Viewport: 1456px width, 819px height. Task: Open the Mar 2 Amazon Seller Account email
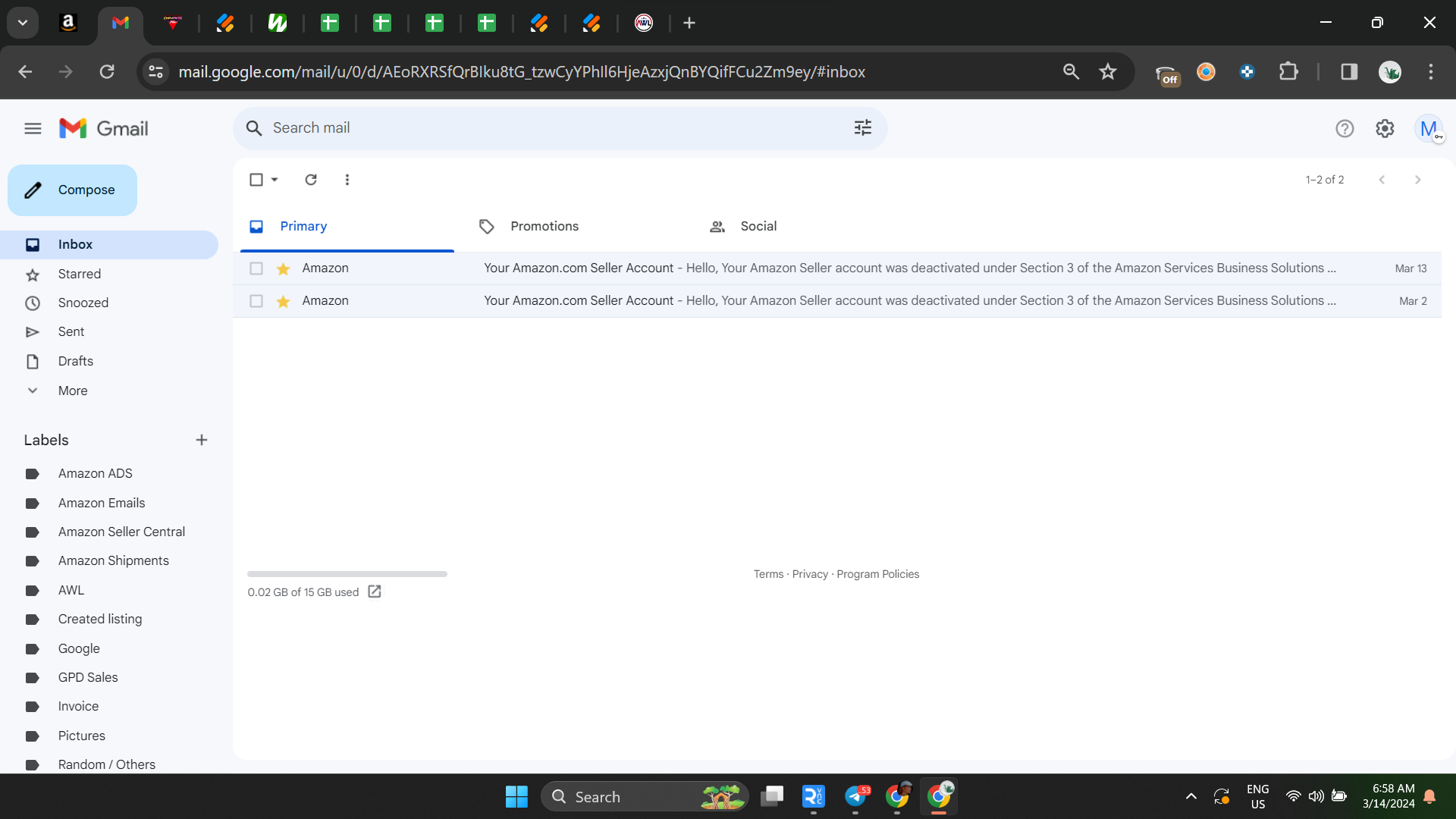(x=837, y=301)
